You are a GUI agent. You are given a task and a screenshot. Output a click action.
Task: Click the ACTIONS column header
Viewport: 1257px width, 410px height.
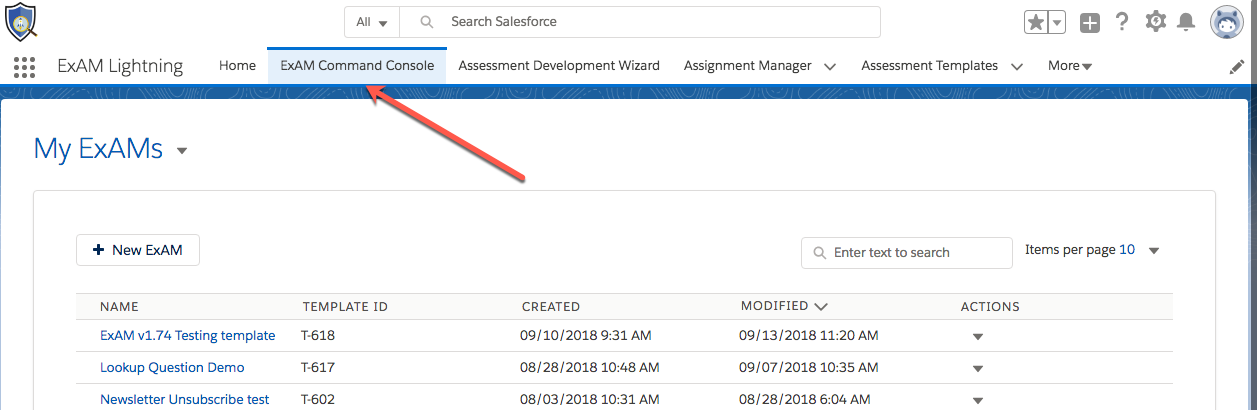990,307
